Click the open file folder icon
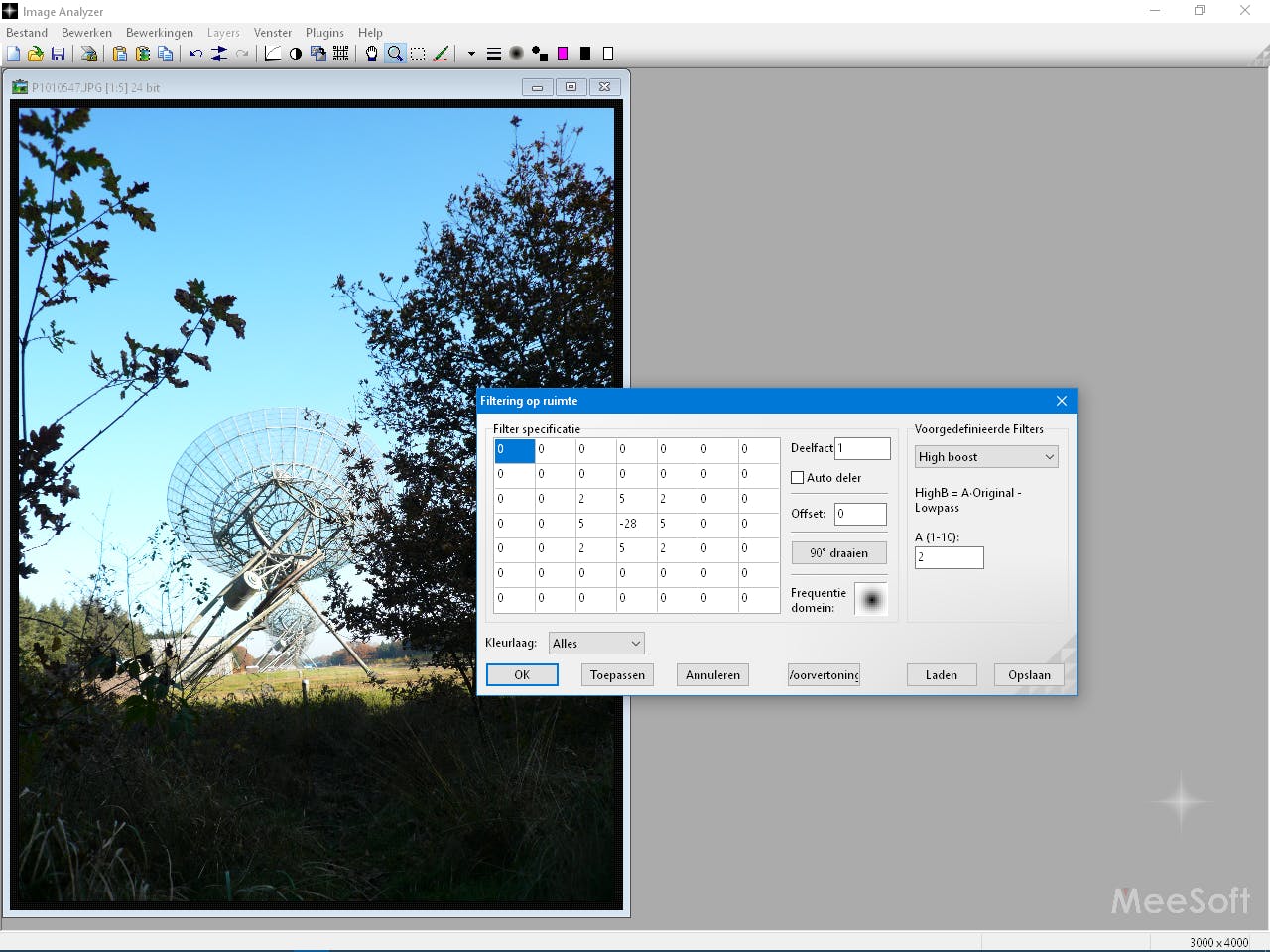This screenshot has height=952, width=1270. tap(36, 54)
